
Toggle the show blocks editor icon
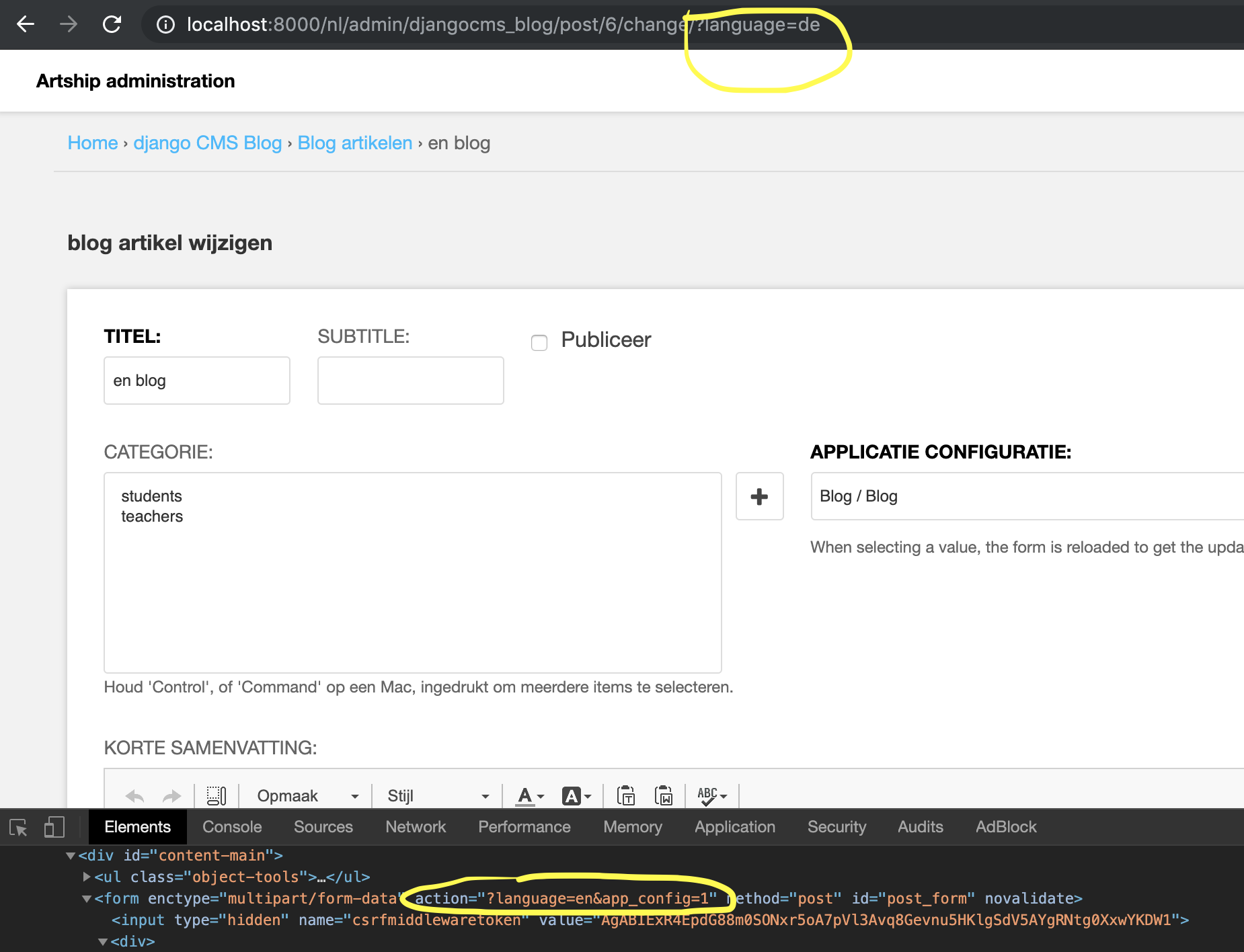point(217,796)
